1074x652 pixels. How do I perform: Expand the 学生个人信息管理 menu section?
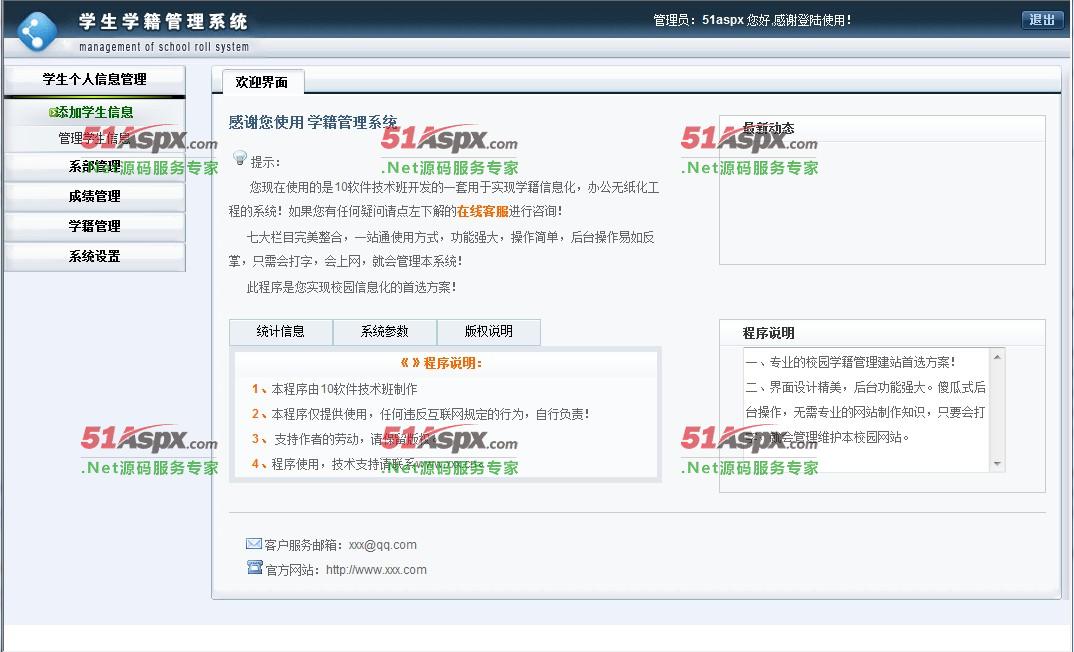point(95,79)
